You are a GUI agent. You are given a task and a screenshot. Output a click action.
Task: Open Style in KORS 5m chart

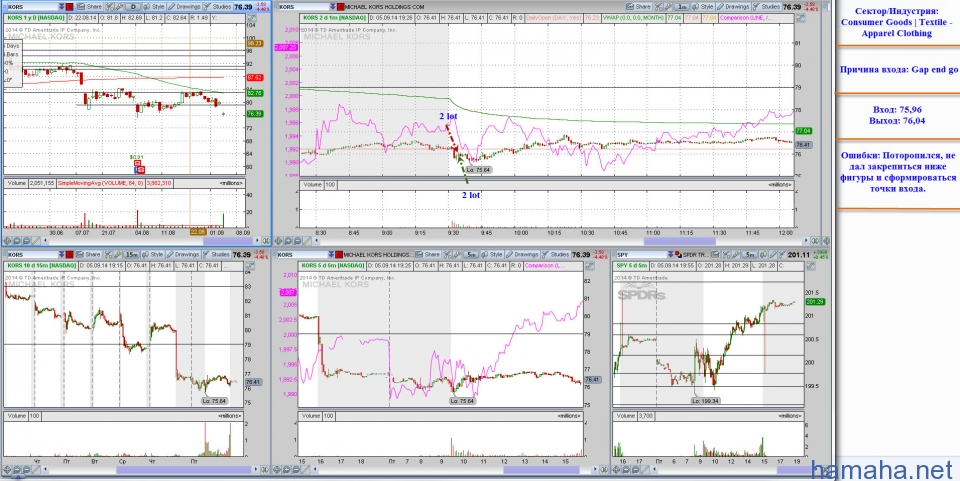[x=492, y=255]
